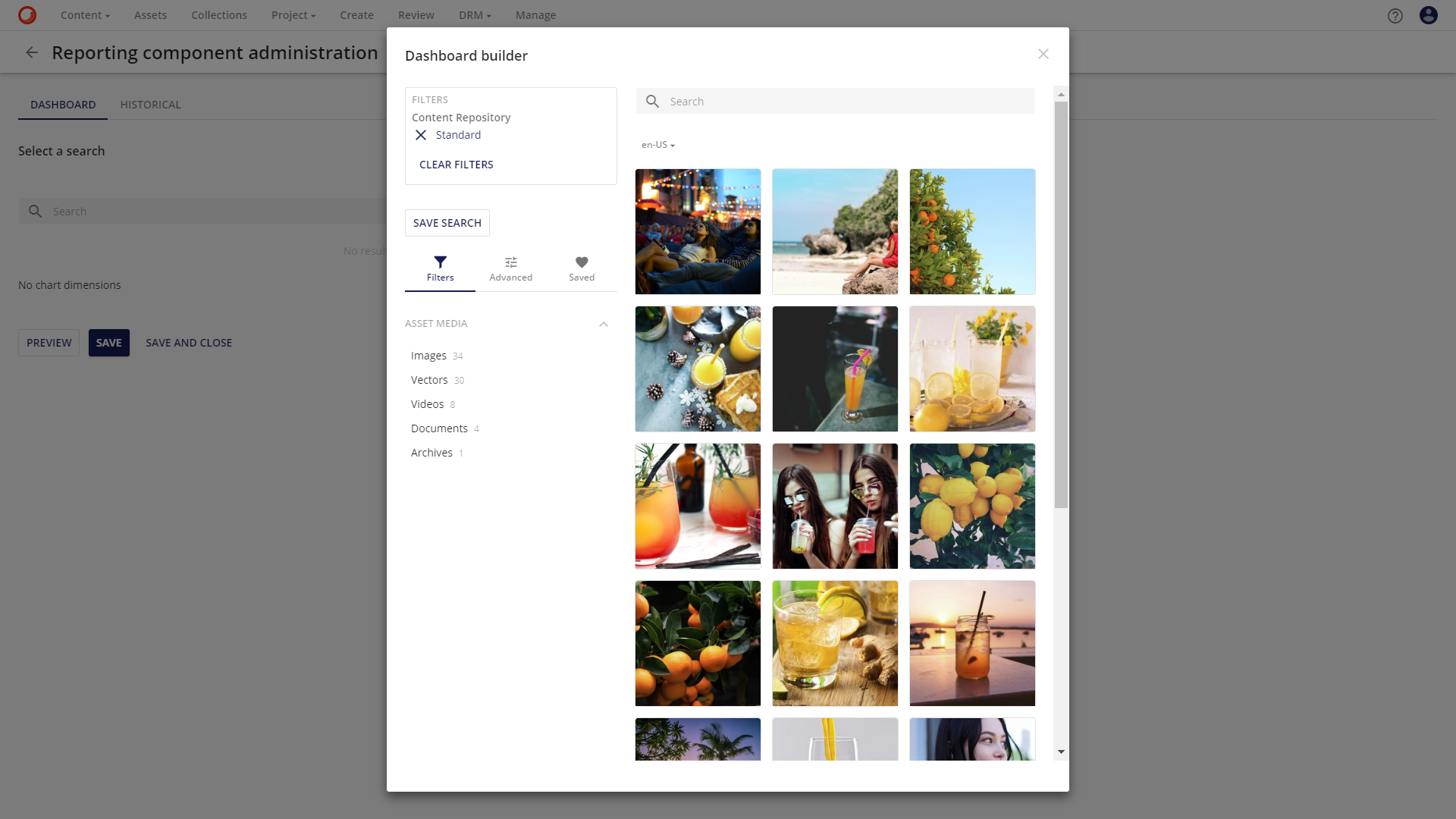
Task: Switch to the Historical tab
Action: click(x=150, y=105)
